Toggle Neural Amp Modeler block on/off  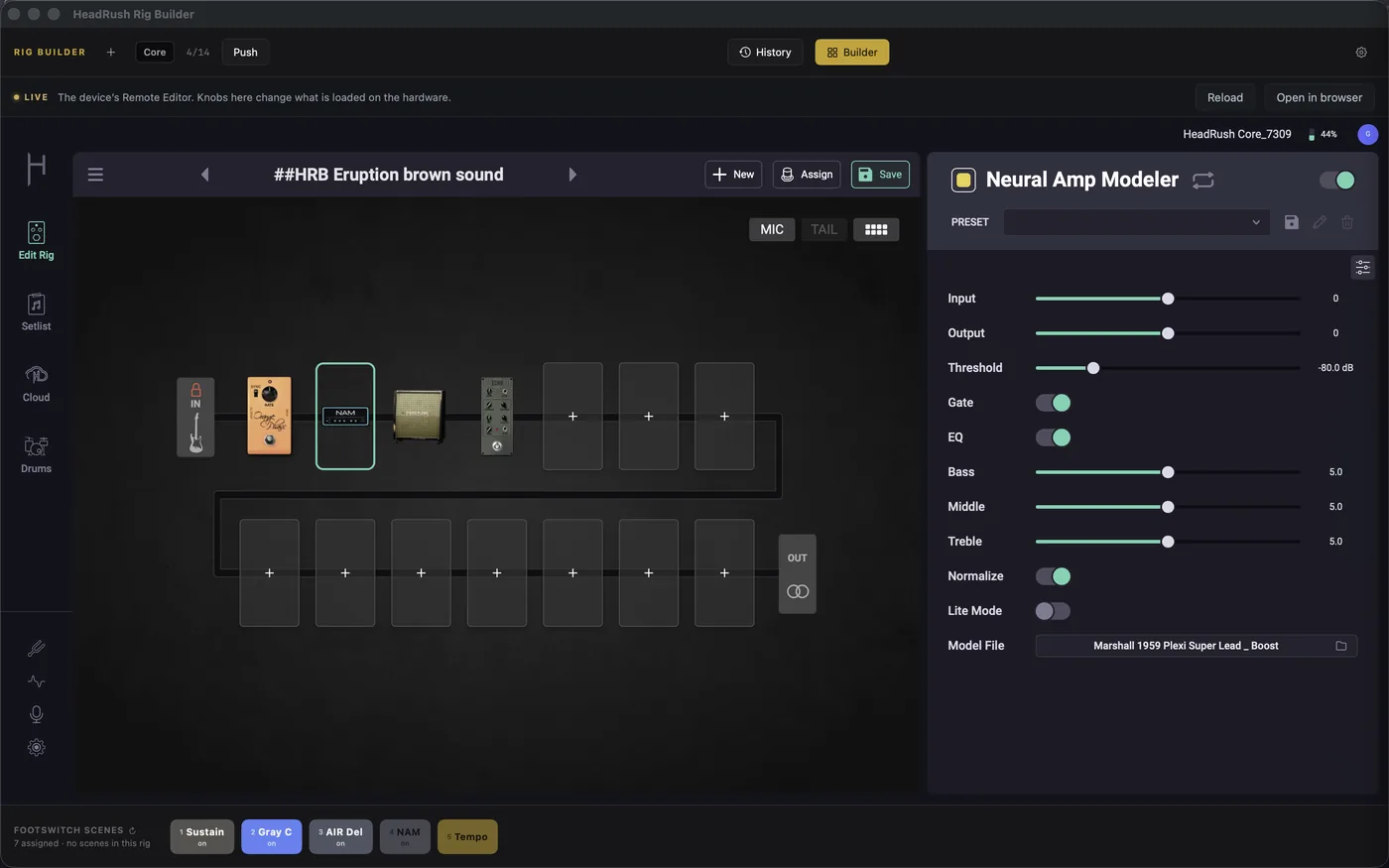pyautogui.click(x=1336, y=180)
